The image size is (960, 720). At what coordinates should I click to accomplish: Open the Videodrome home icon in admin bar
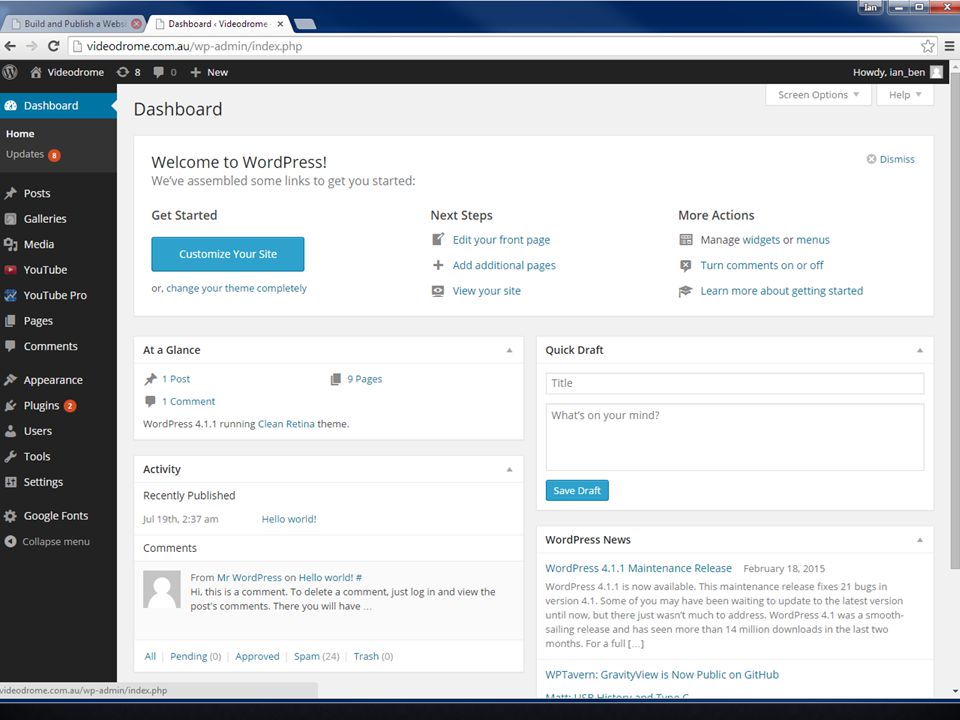(36, 72)
